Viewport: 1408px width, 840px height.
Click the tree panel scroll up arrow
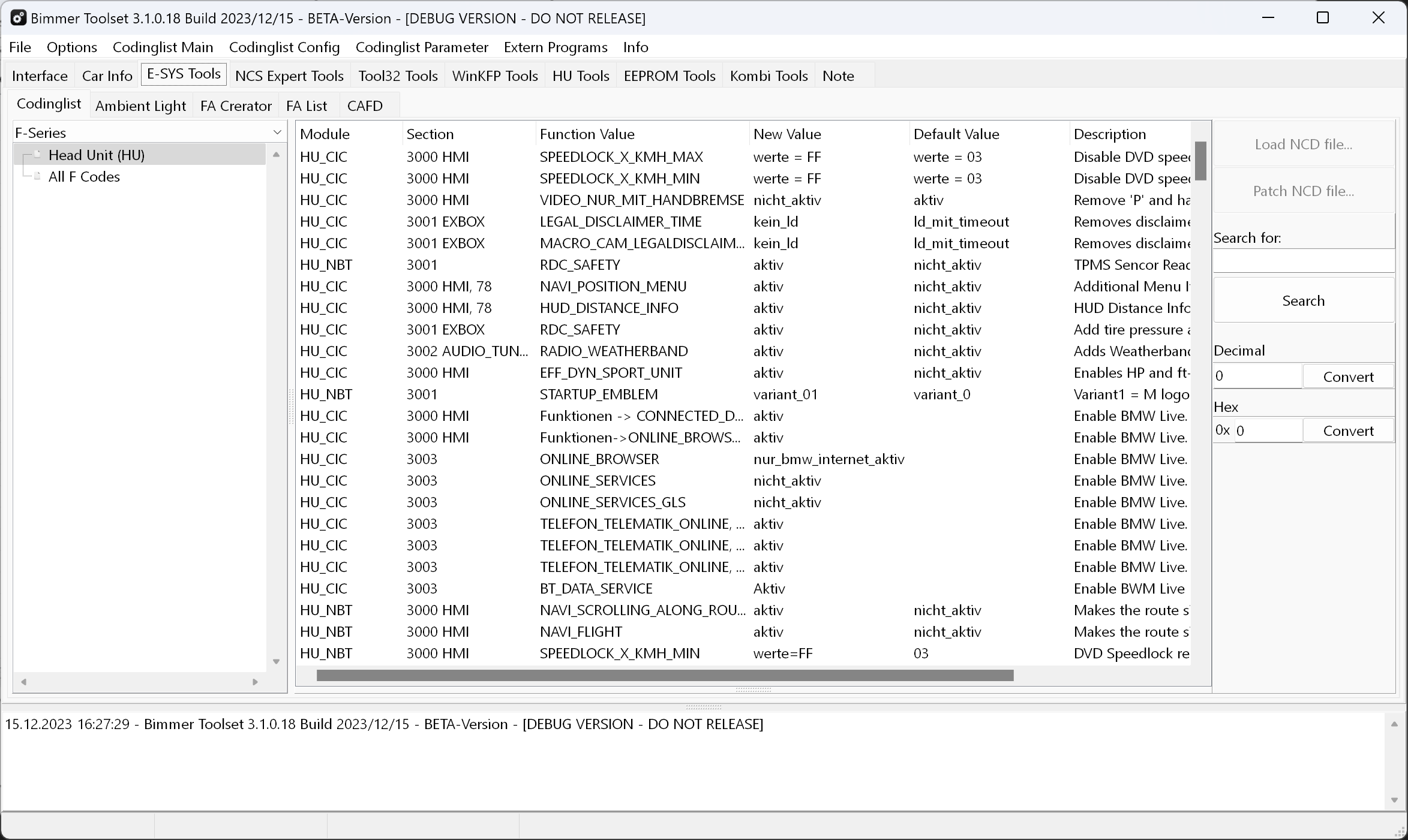(x=276, y=155)
